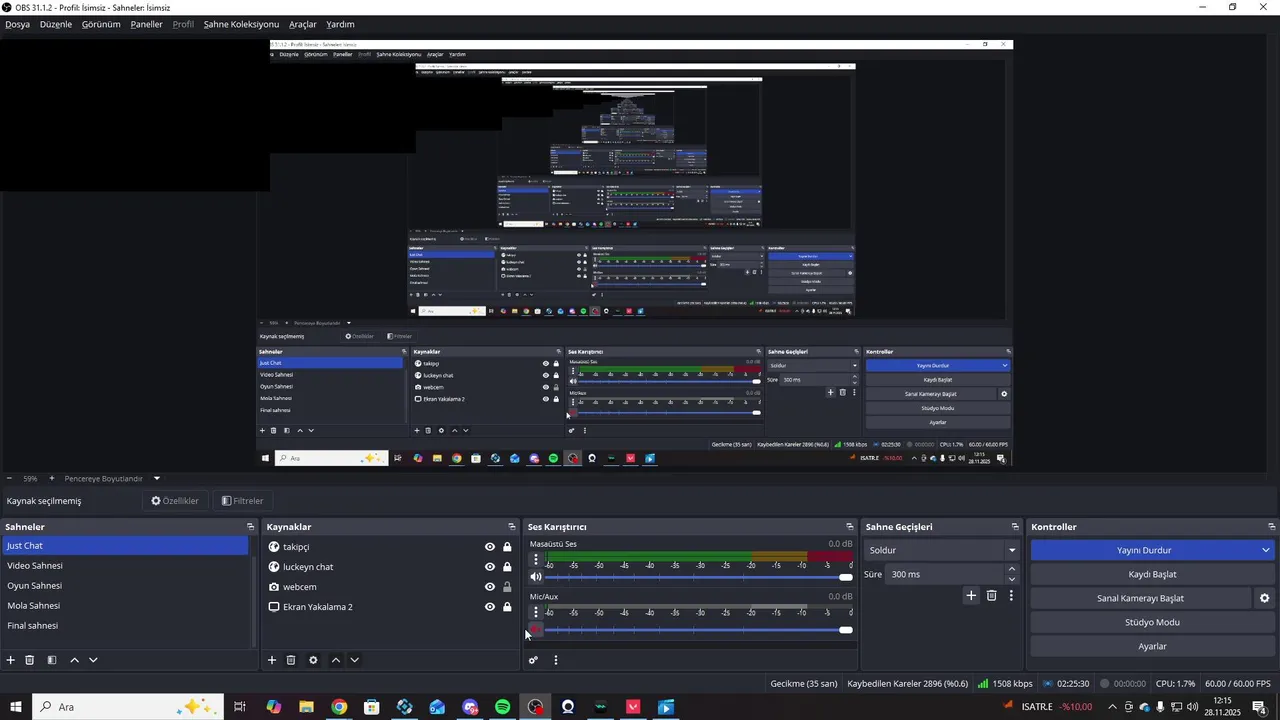Open virtual camera settings gear icon
The height and width of the screenshot is (720, 1280).
coord(1265,598)
